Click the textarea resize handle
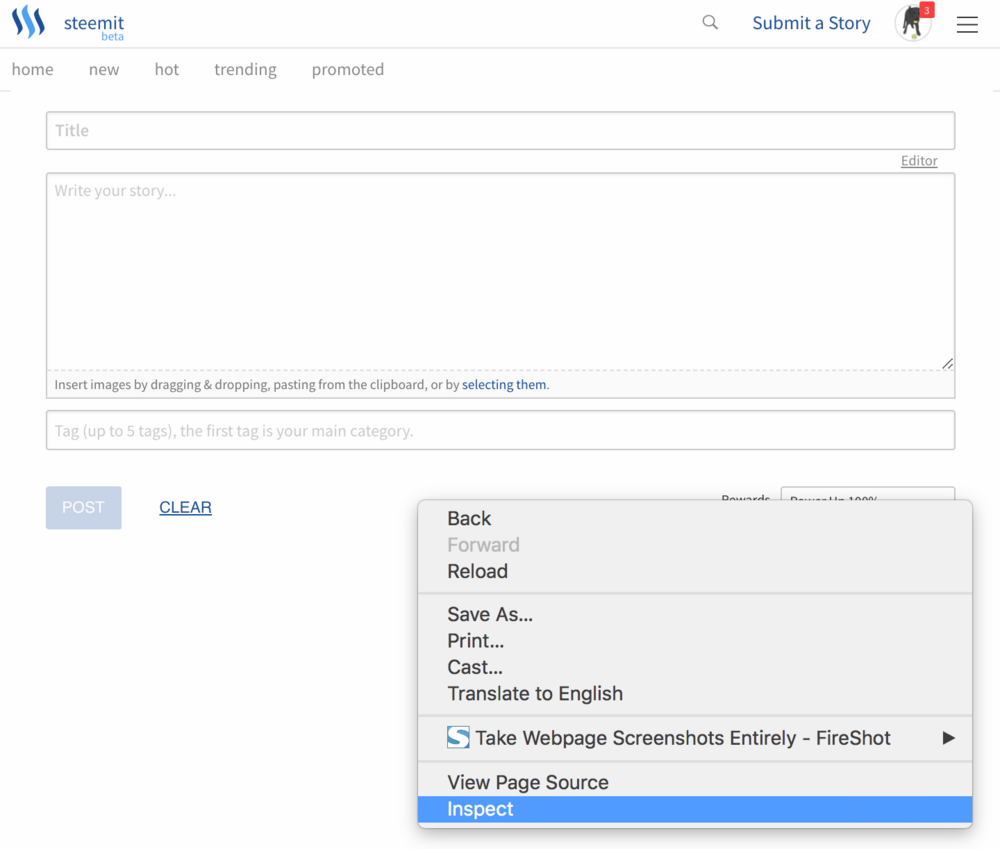The height and width of the screenshot is (849, 1000). tap(947, 364)
